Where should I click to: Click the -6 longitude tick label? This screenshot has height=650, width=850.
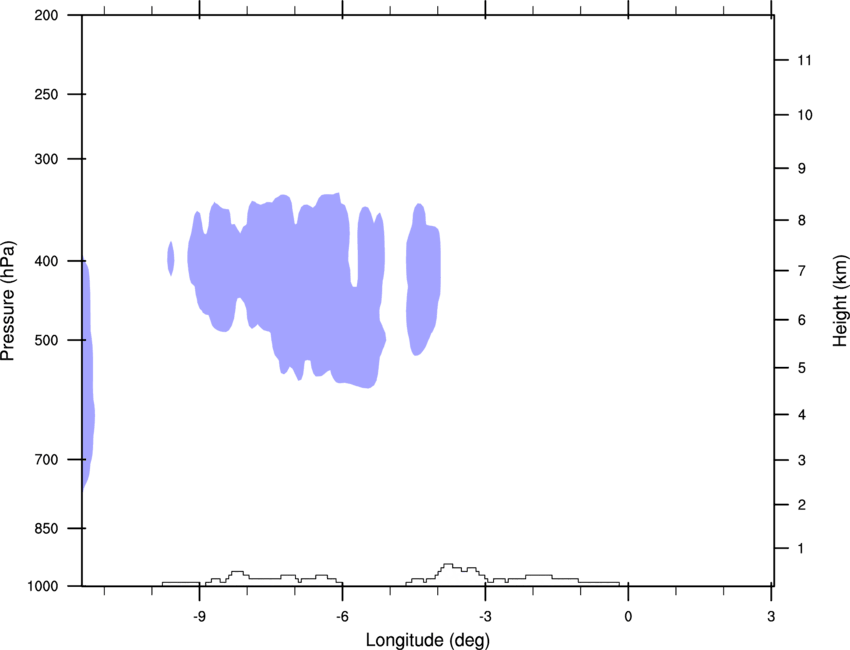(342, 616)
